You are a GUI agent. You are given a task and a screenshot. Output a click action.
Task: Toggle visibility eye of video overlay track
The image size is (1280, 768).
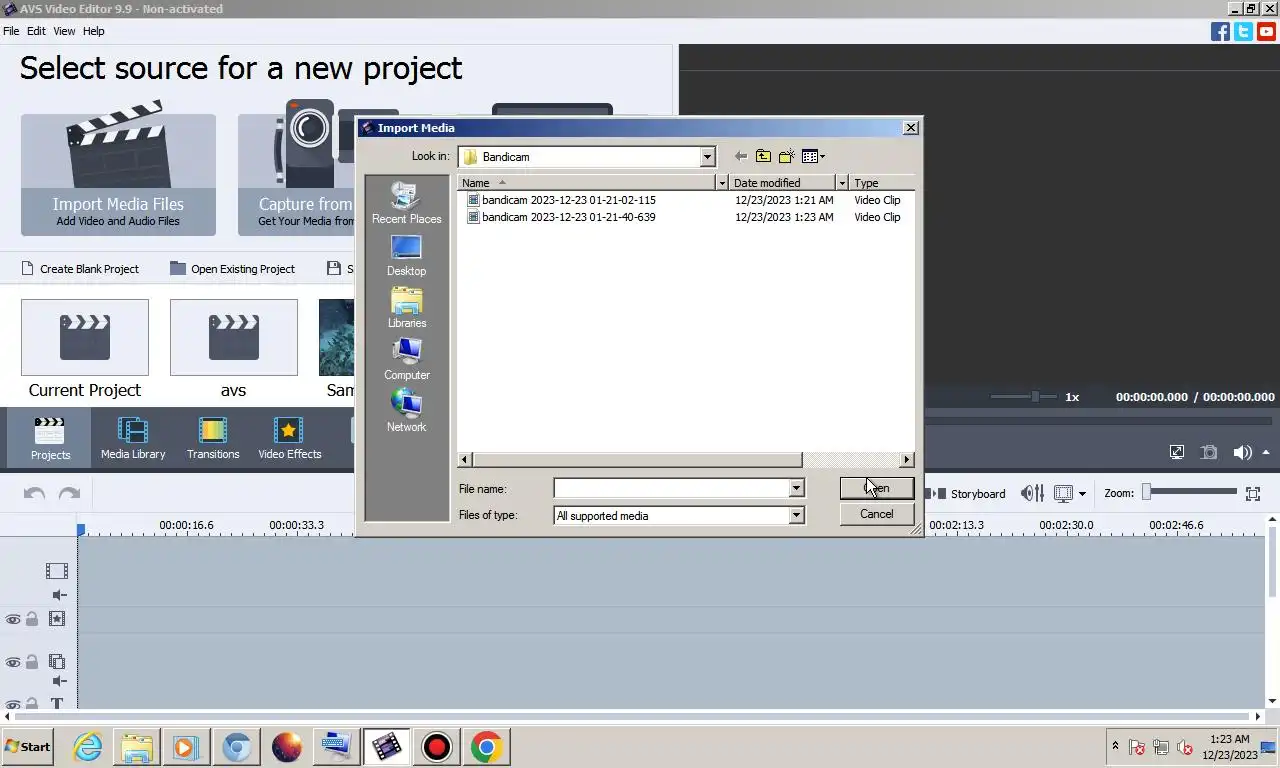click(x=13, y=662)
